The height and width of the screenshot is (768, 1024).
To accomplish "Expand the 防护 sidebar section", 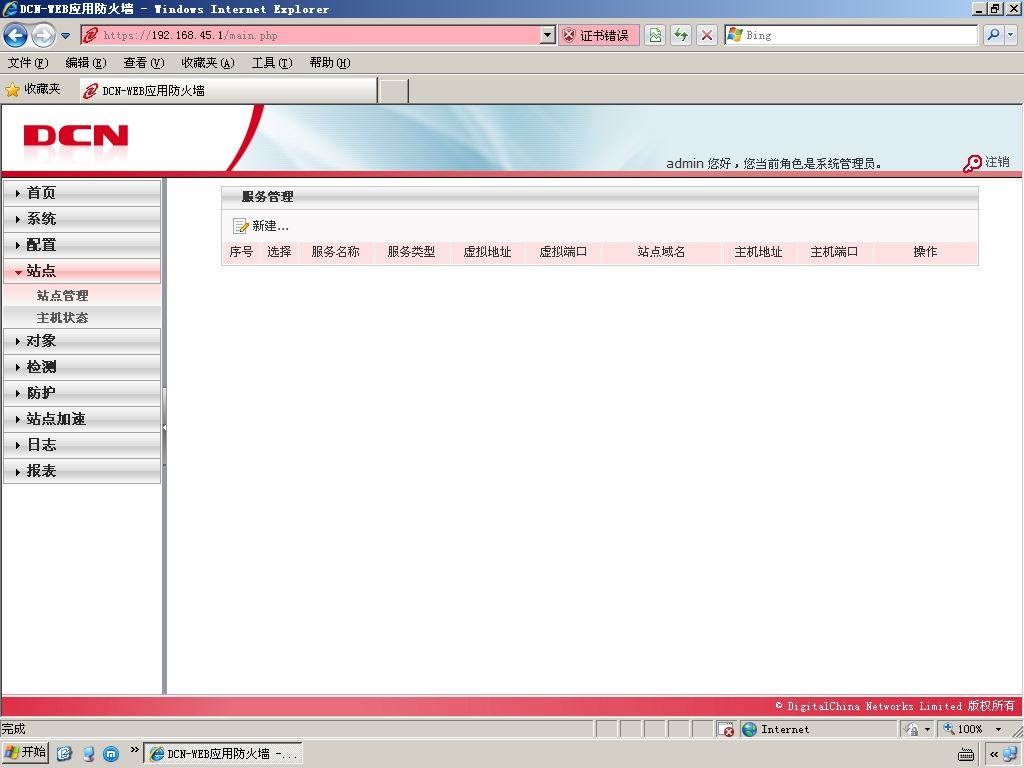I will click(x=82, y=393).
